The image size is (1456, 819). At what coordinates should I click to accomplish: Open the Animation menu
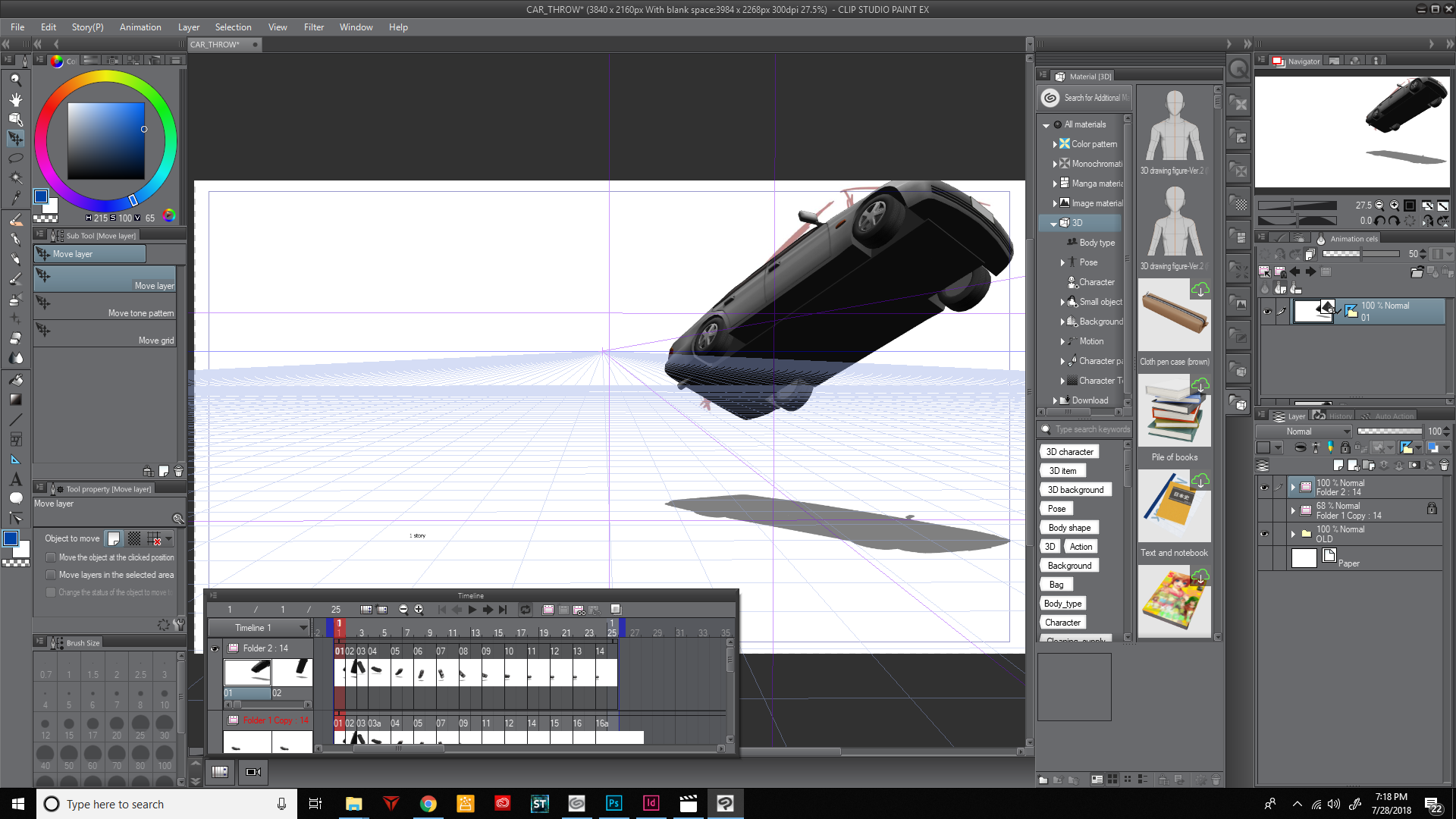tap(140, 27)
